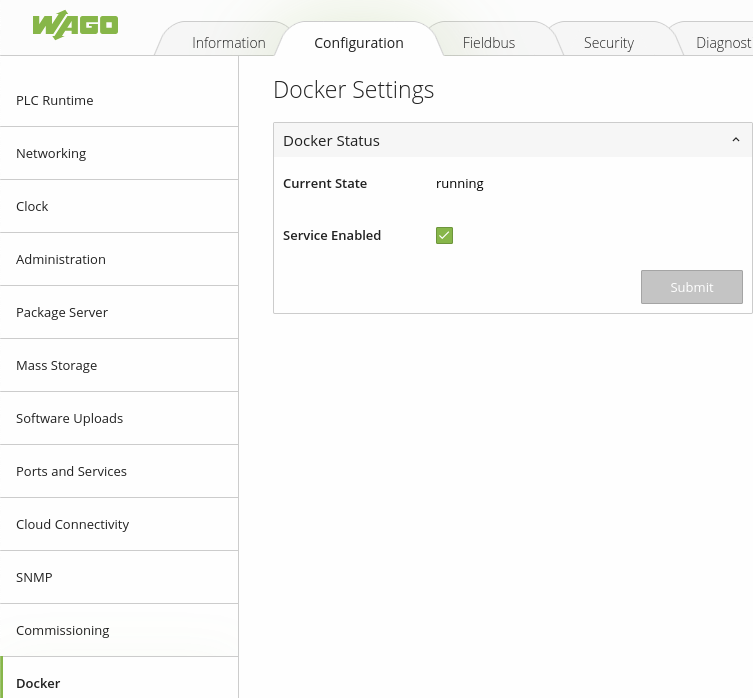The width and height of the screenshot is (753, 698).
Task: Click the Current State label
Action: [325, 184]
